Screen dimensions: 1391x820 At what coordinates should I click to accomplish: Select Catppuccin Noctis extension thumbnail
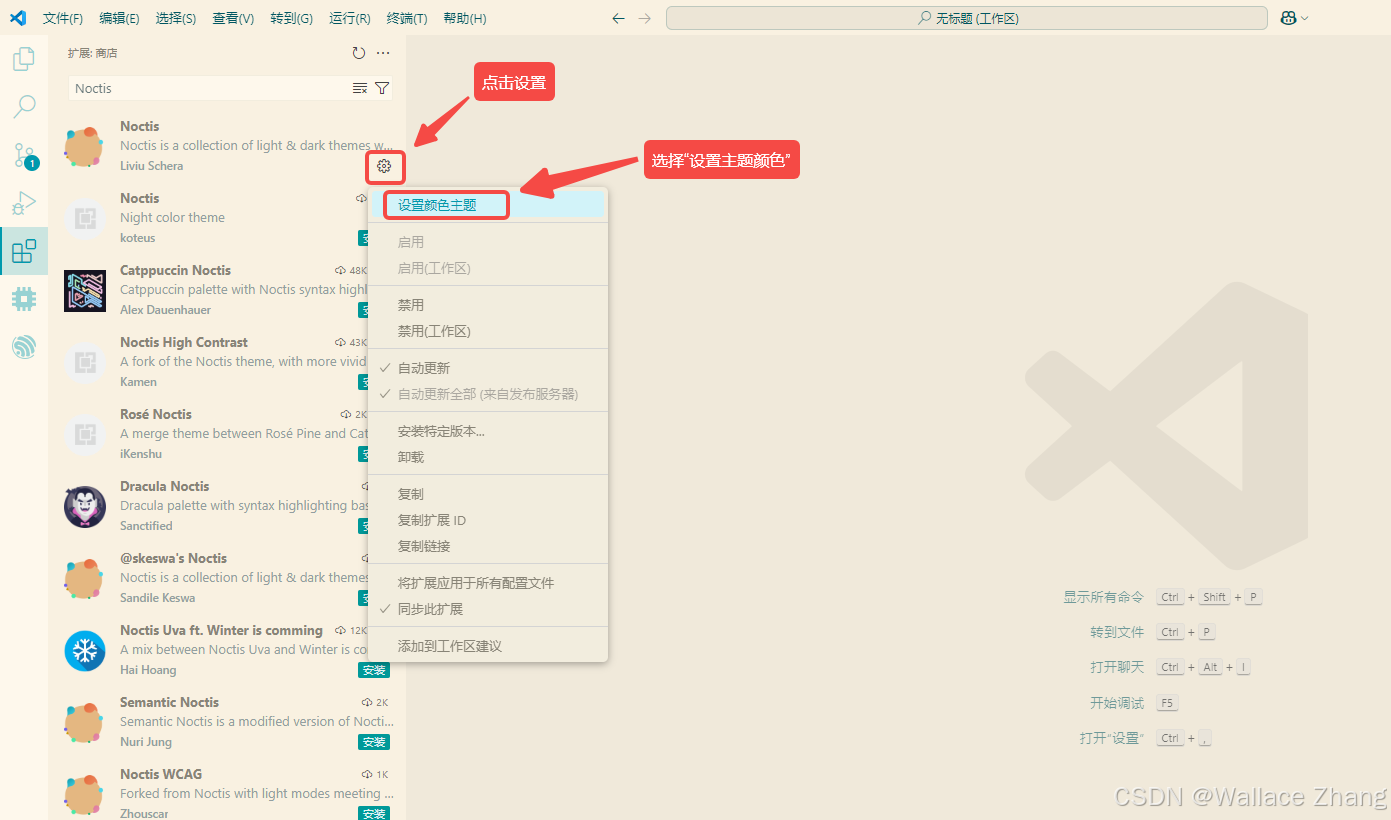click(85, 290)
